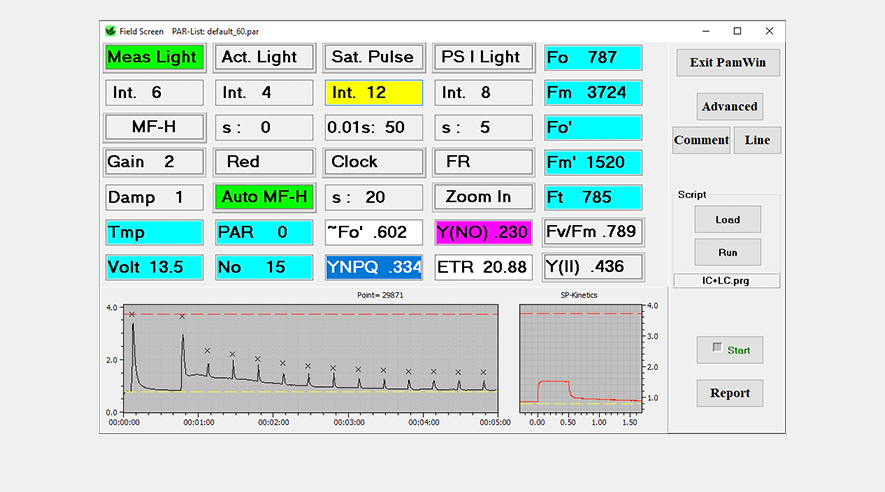
Task: Click the Fm' 1520 value
Action: point(593,162)
